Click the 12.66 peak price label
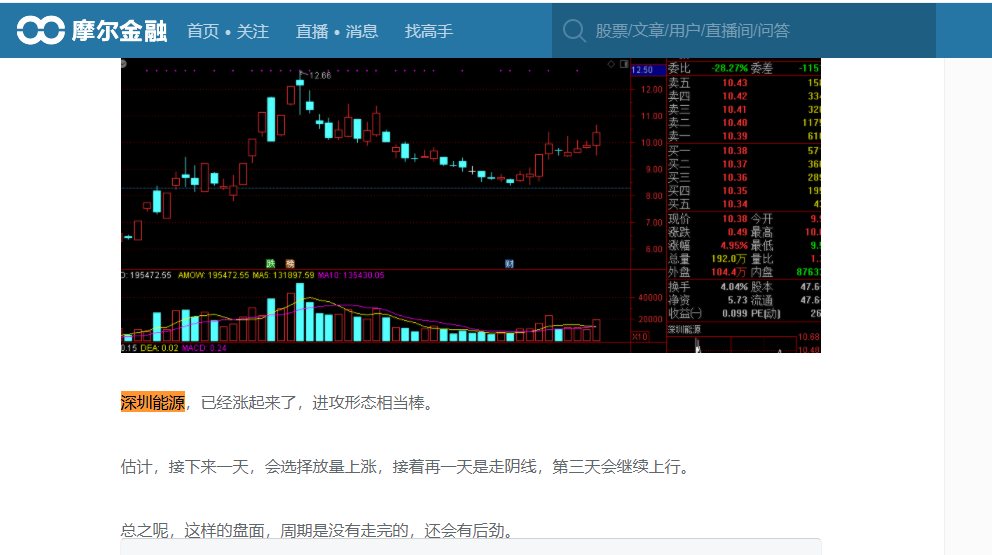992x555 pixels. [x=320, y=75]
